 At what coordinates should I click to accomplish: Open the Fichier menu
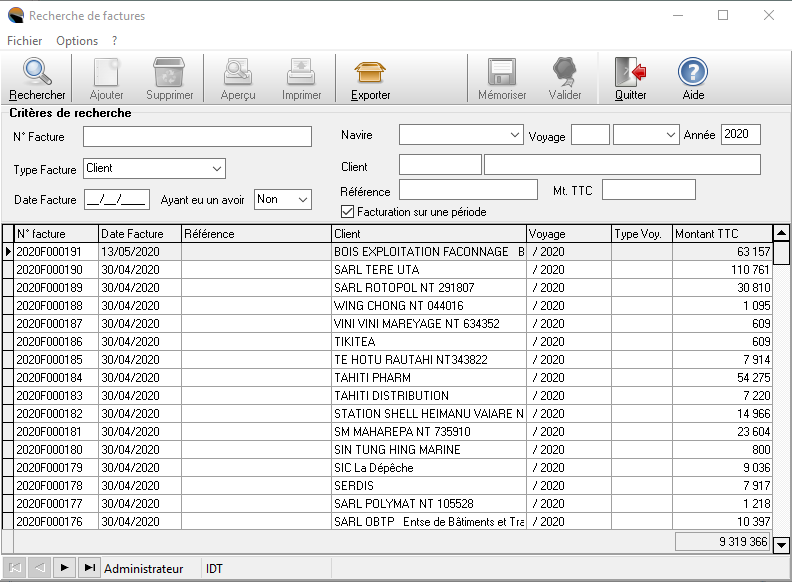[x=24, y=41]
